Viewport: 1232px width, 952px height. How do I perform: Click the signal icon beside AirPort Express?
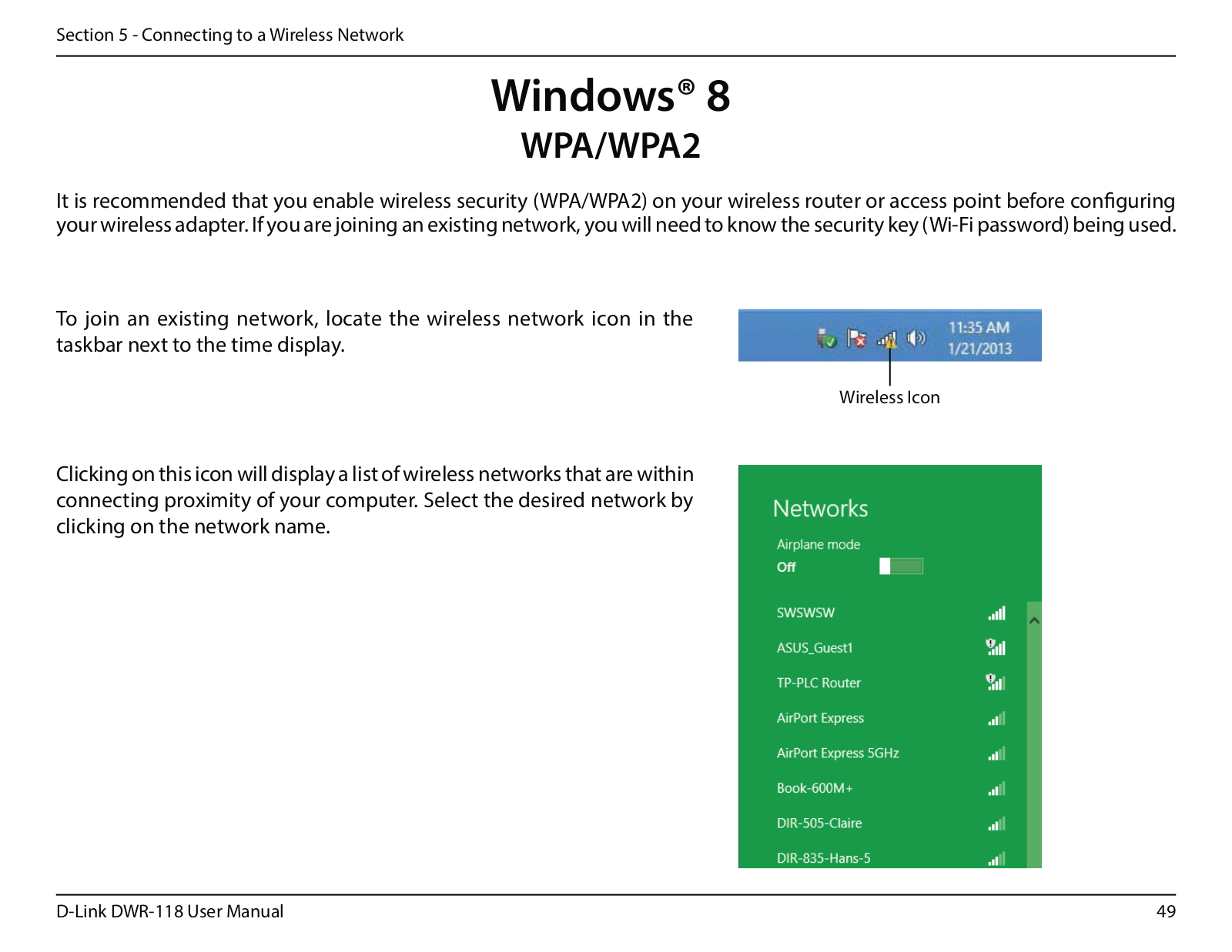(997, 719)
